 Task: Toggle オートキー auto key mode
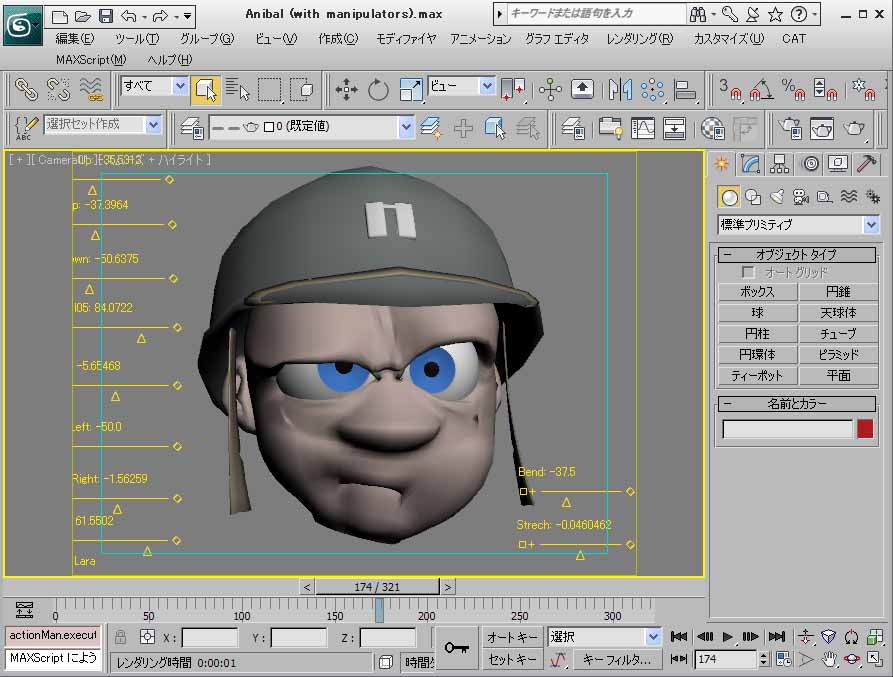512,637
